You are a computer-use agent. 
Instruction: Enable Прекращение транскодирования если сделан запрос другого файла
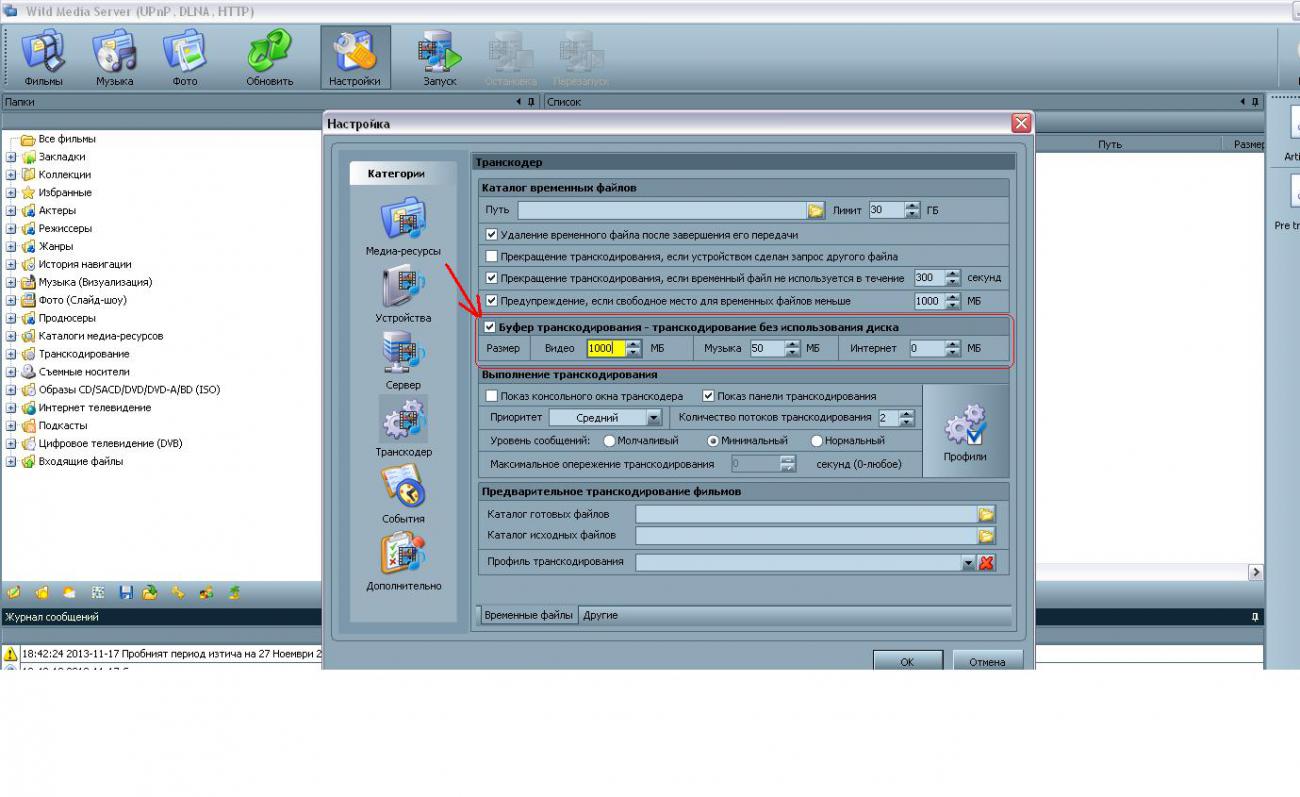pos(491,256)
